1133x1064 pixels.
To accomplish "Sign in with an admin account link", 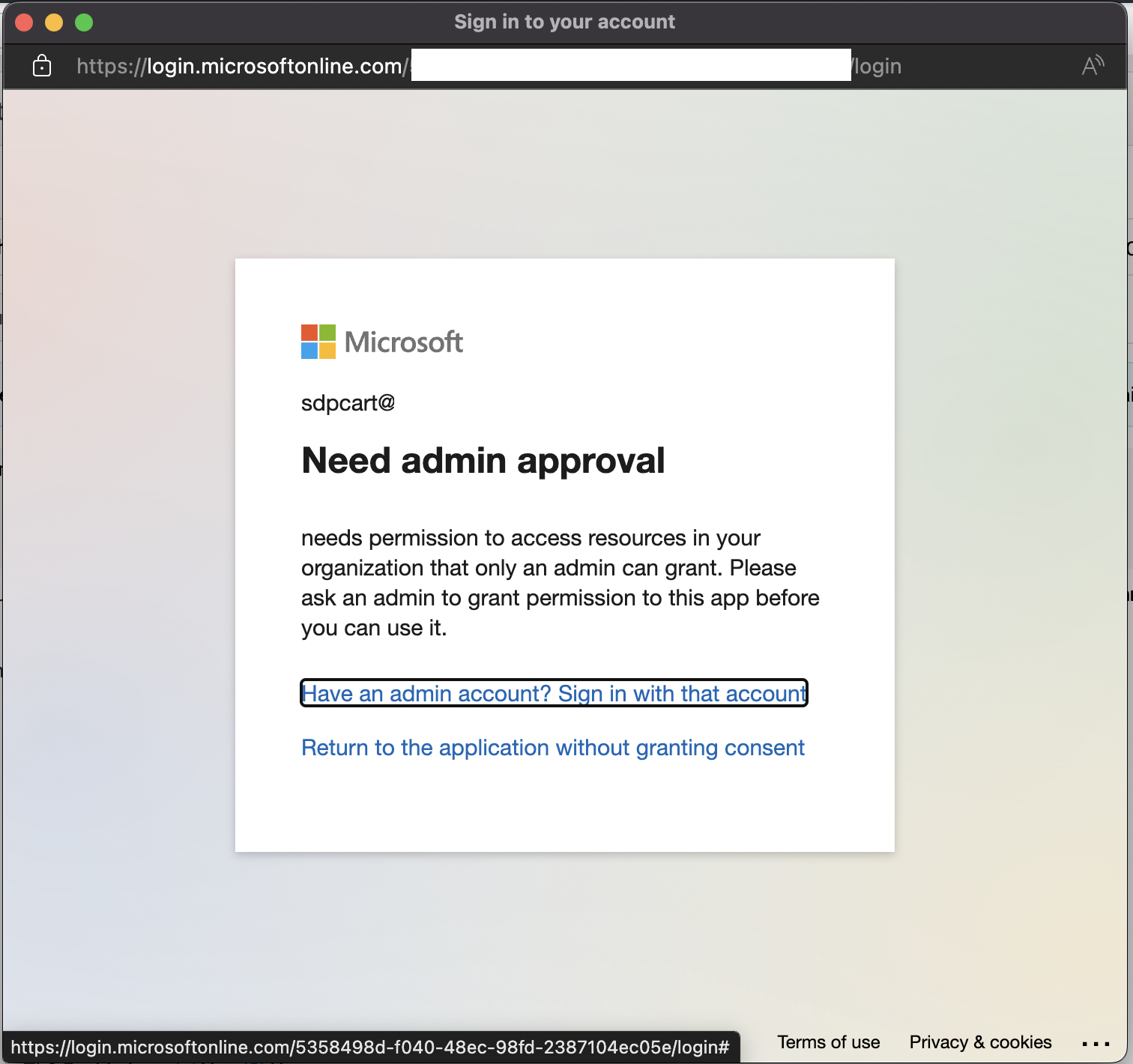I will coord(554,693).
